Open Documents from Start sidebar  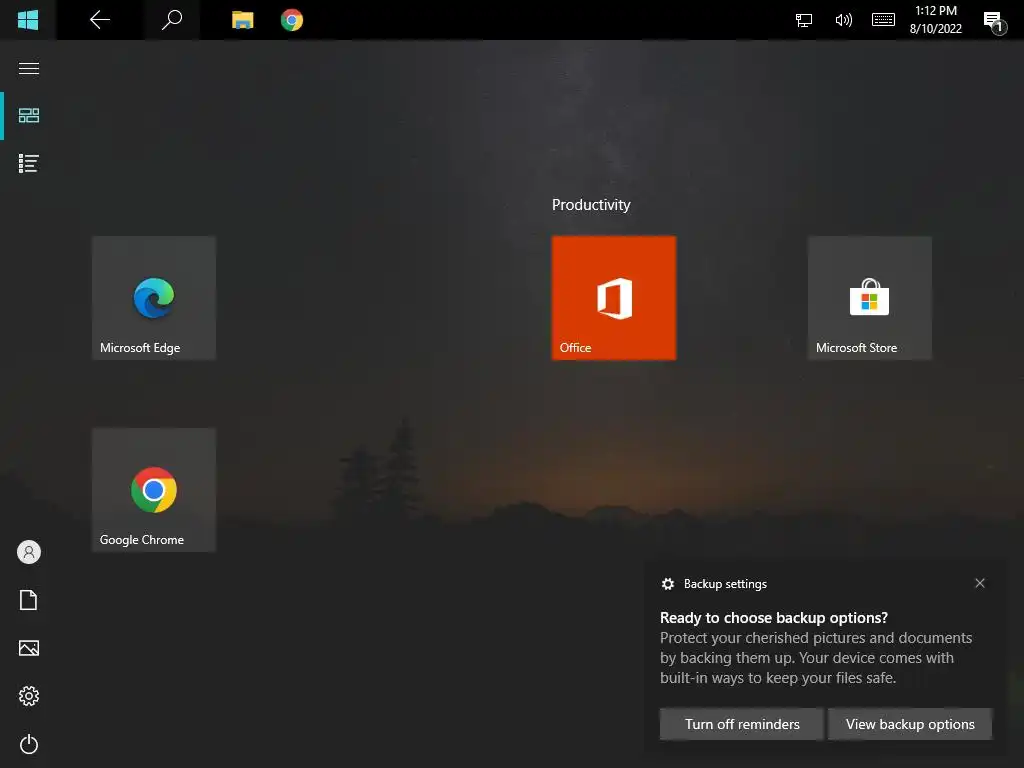(29, 600)
